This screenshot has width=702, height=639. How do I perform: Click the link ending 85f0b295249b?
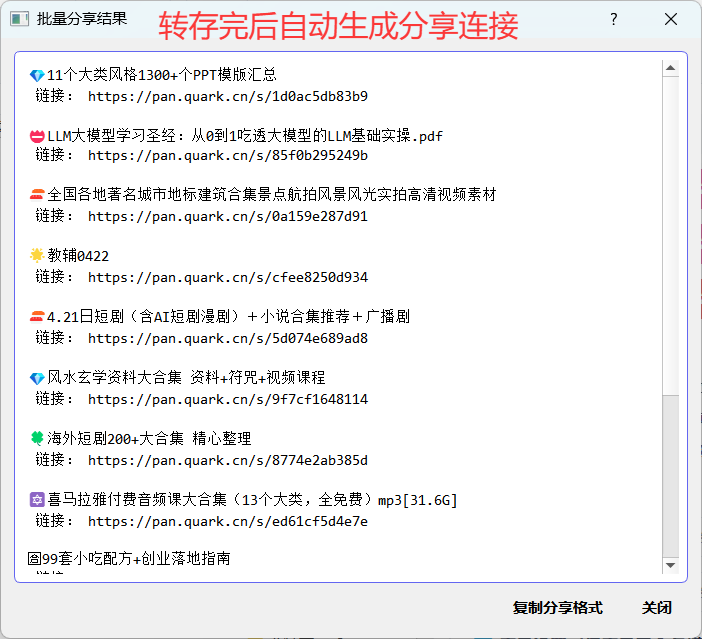pyautogui.click(x=228, y=155)
